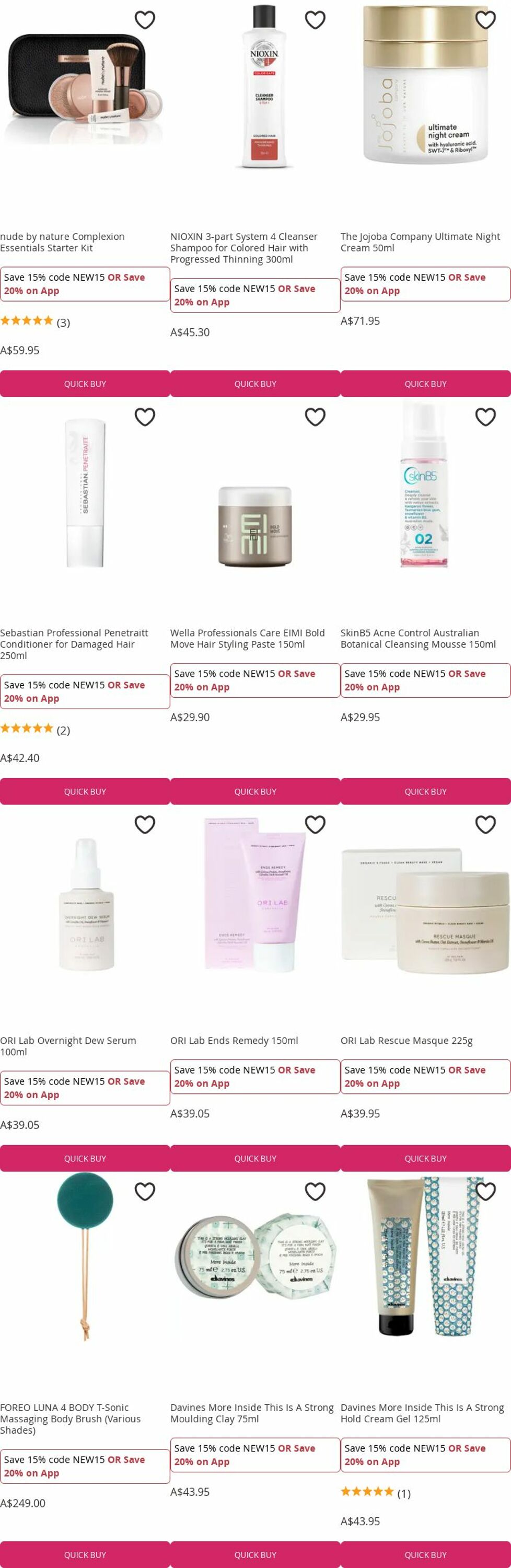Image resolution: width=511 pixels, height=1568 pixels.
Task: Favorite the NIOXIN Cleanser Shampoo with heart icon
Action: point(315,20)
